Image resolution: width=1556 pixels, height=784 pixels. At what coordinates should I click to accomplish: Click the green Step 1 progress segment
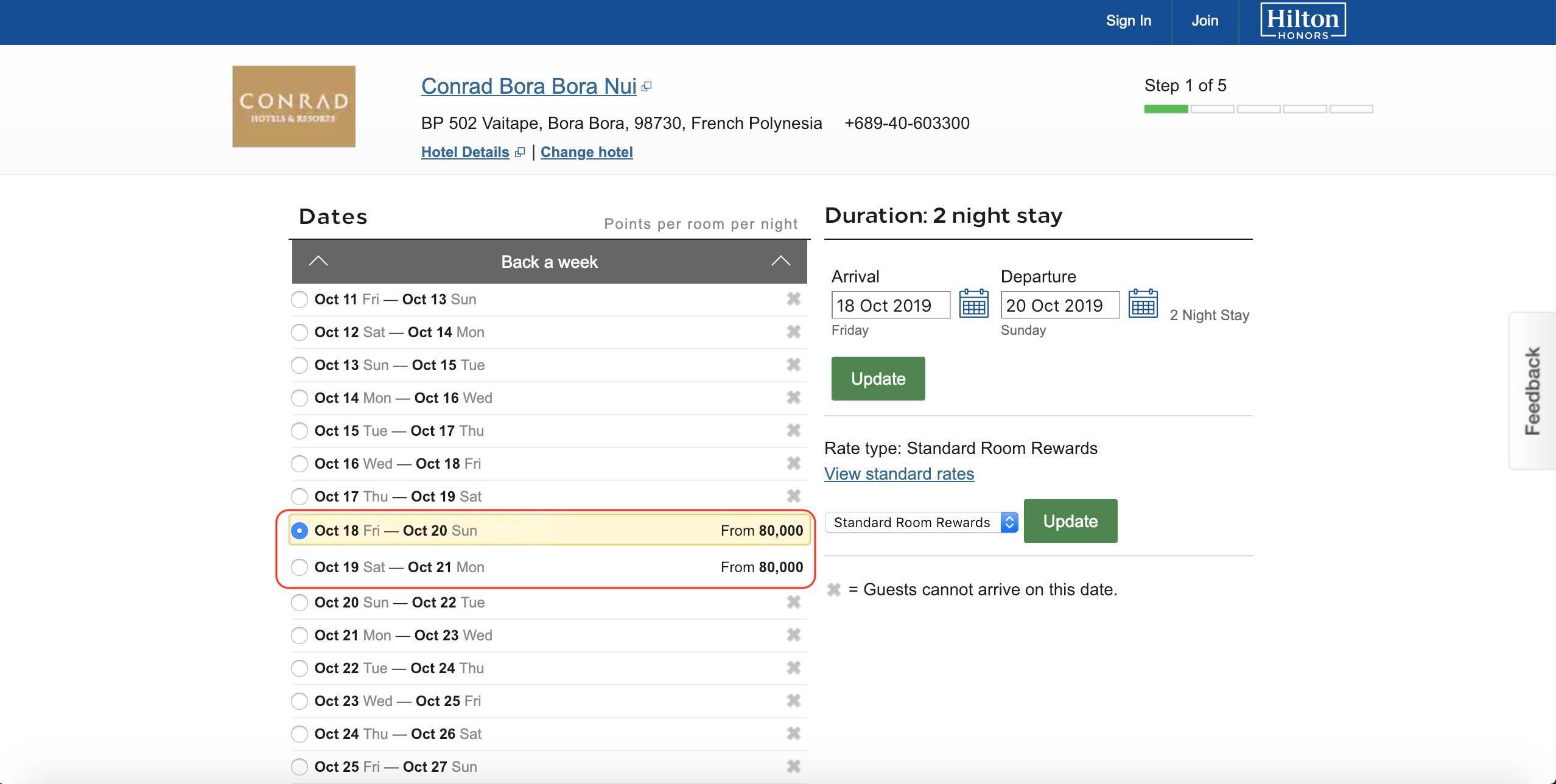[x=1166, y=109]
